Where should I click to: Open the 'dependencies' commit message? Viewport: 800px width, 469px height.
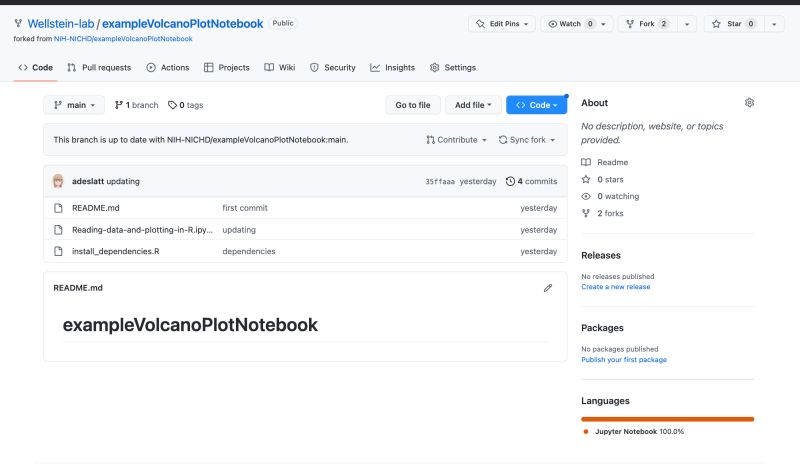point(249,251)
